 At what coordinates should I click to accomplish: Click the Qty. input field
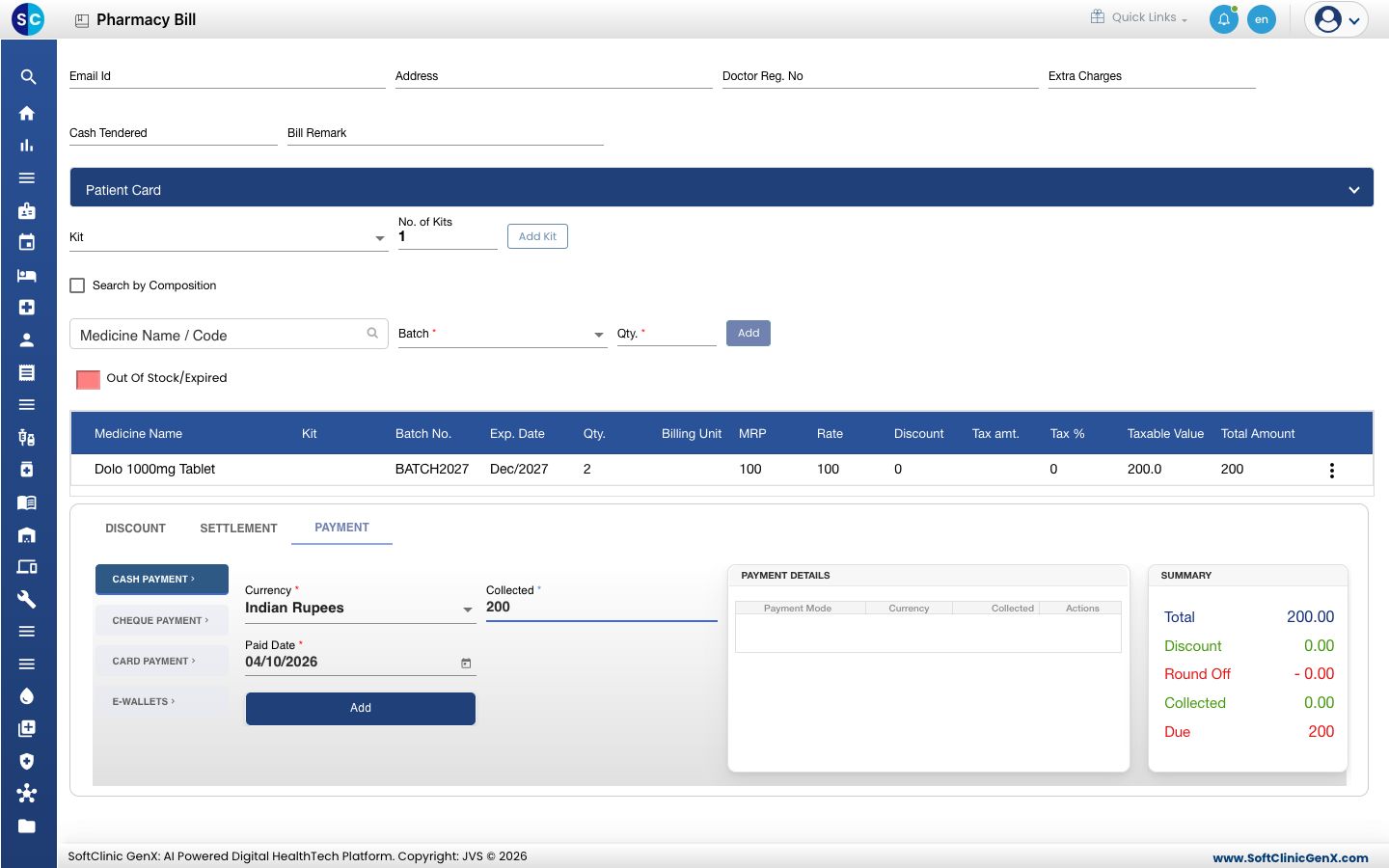click(x=667, y=334)
